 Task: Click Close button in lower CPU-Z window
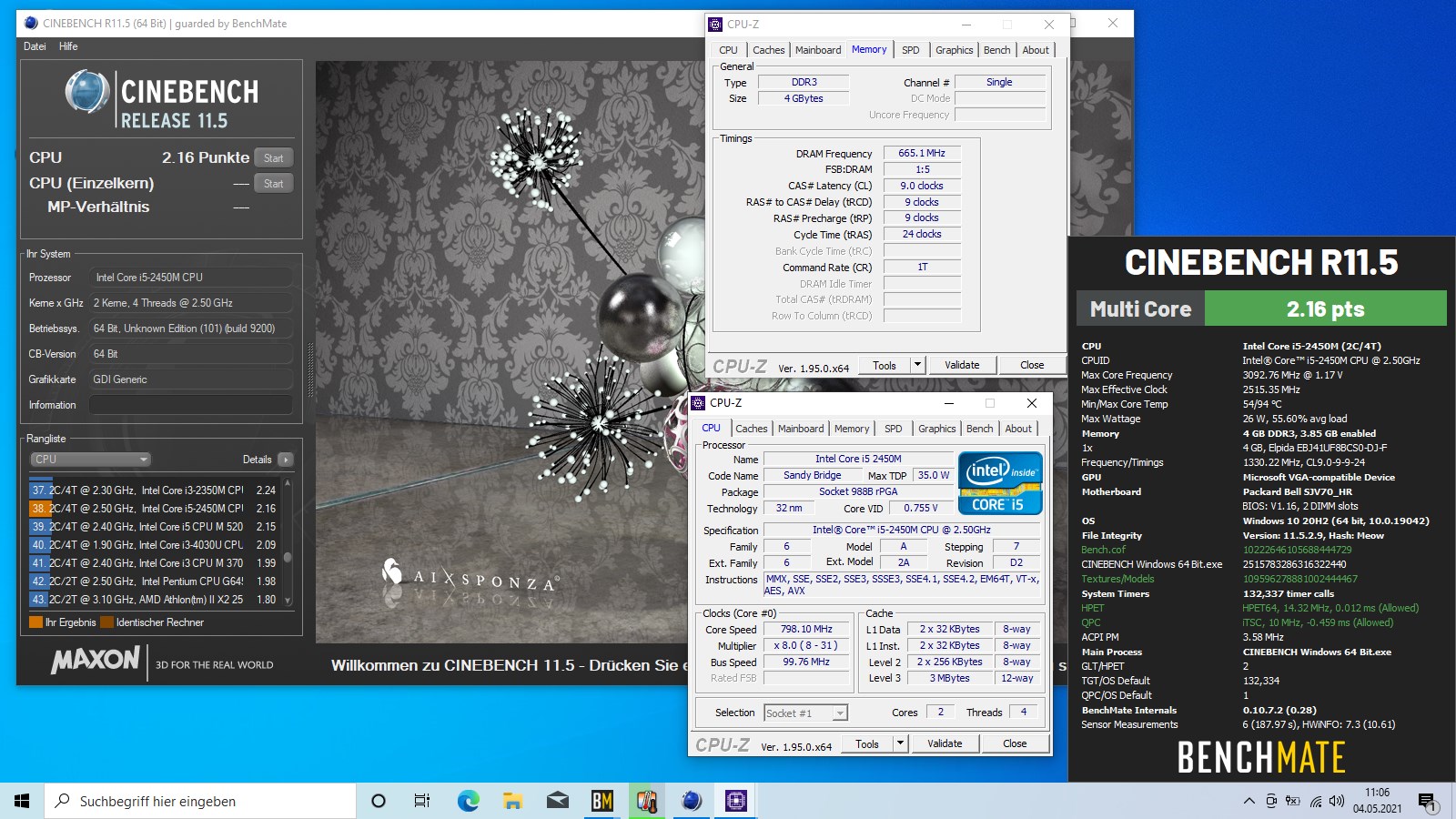coord(1015,743)
